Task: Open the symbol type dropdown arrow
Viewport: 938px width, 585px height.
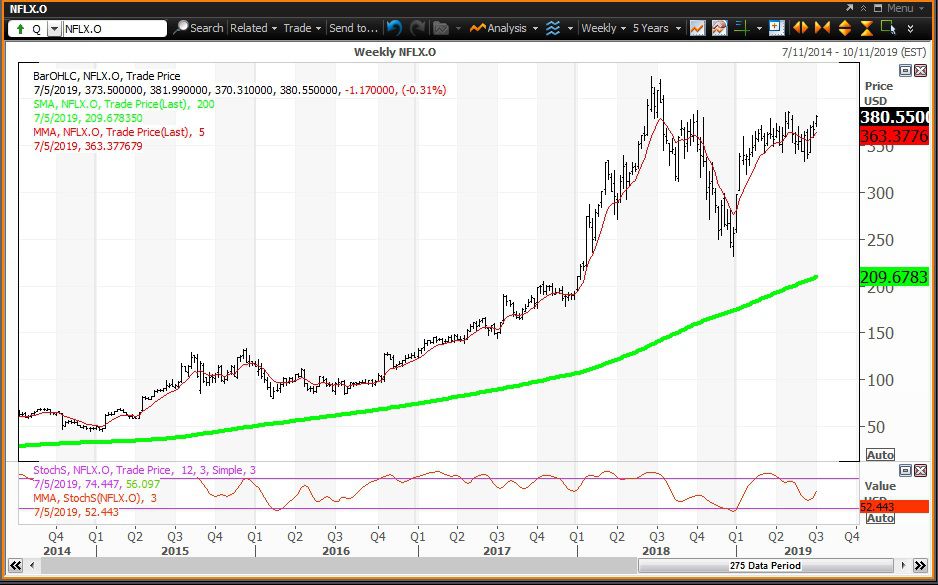Action: pos(54,29)
